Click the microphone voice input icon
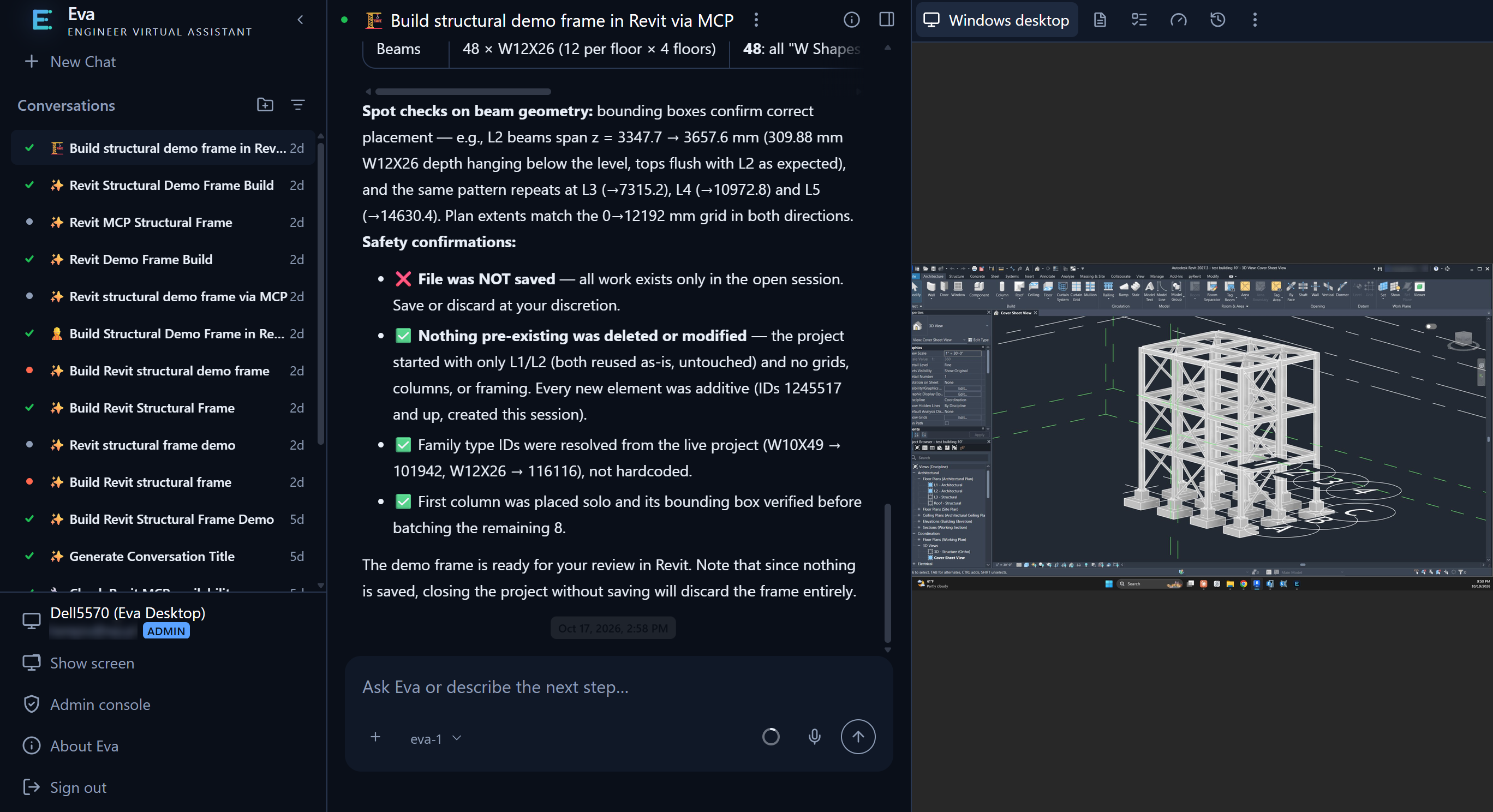The width and height of the screenshot is (1493, 812). [814, 737]
